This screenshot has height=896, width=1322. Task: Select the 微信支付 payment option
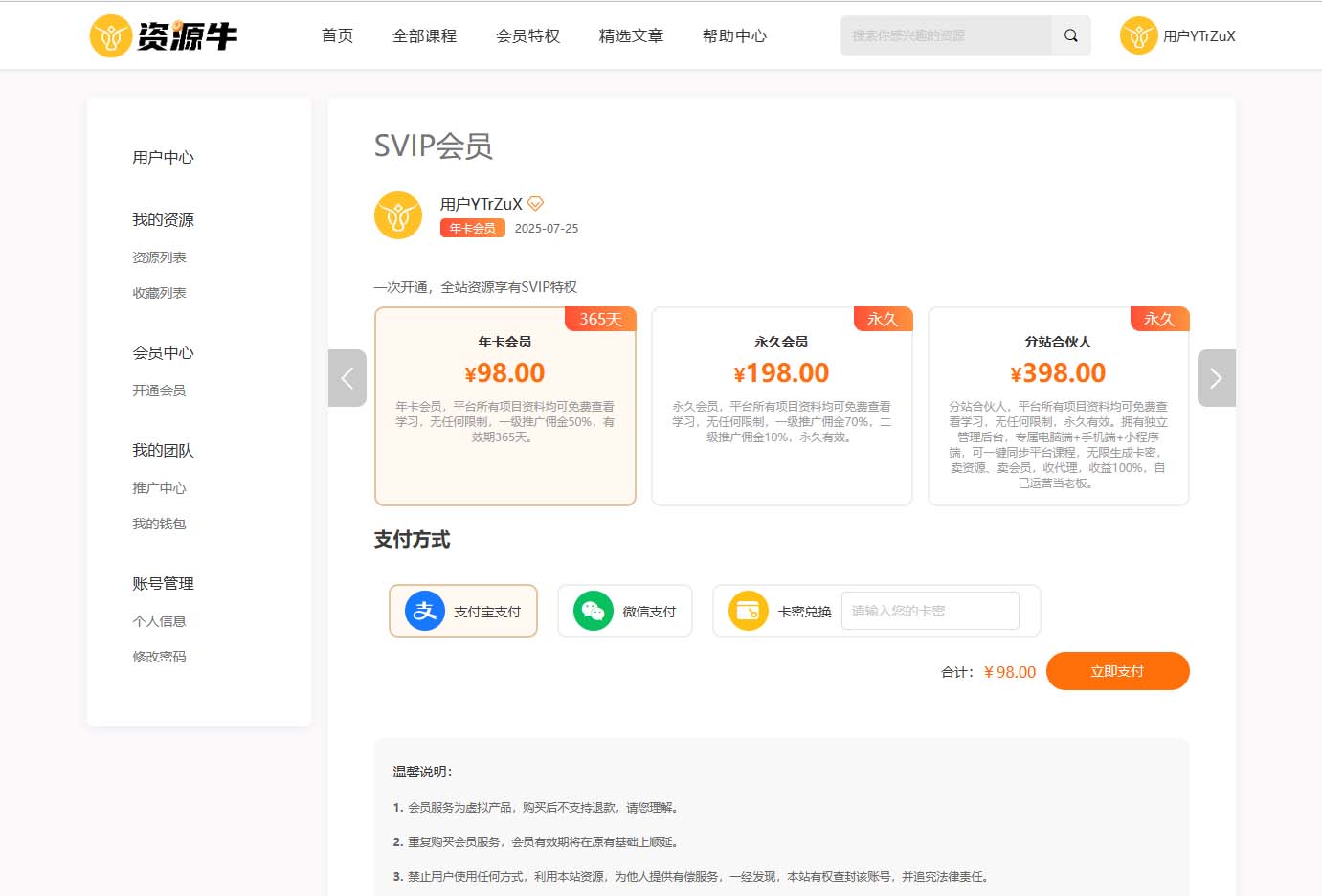[x=625, y=610]
